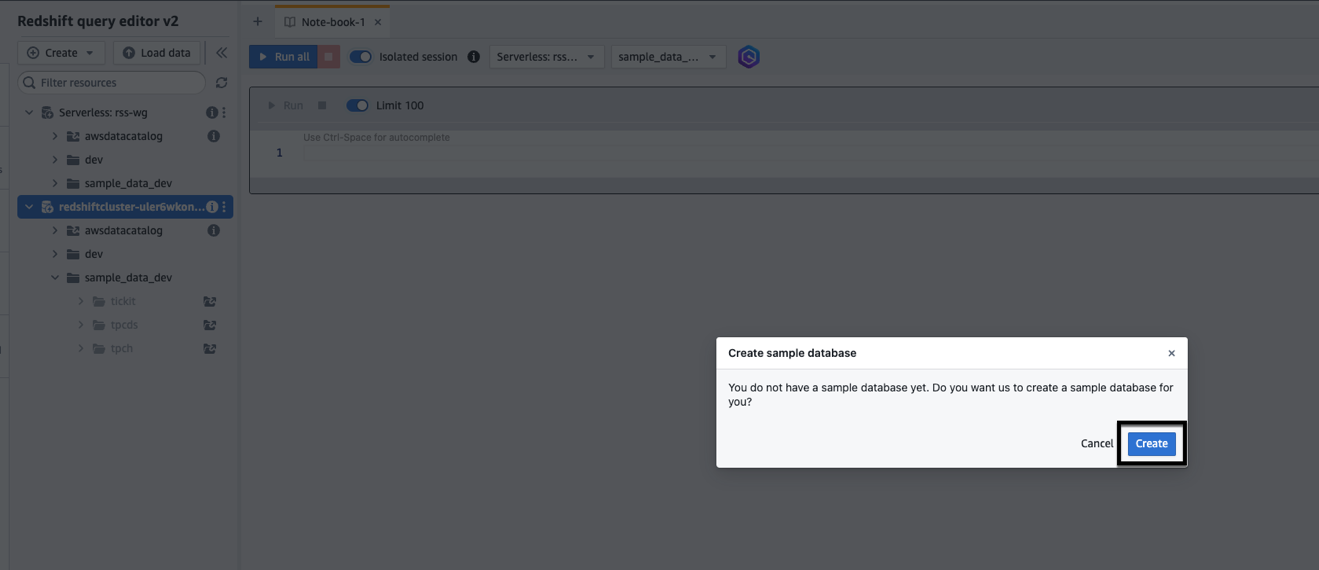Screen dimensions: 1319x570
Task: Select the redshiftcluster-uler6wkon cluster row
Action: click(x=125, y=207)
